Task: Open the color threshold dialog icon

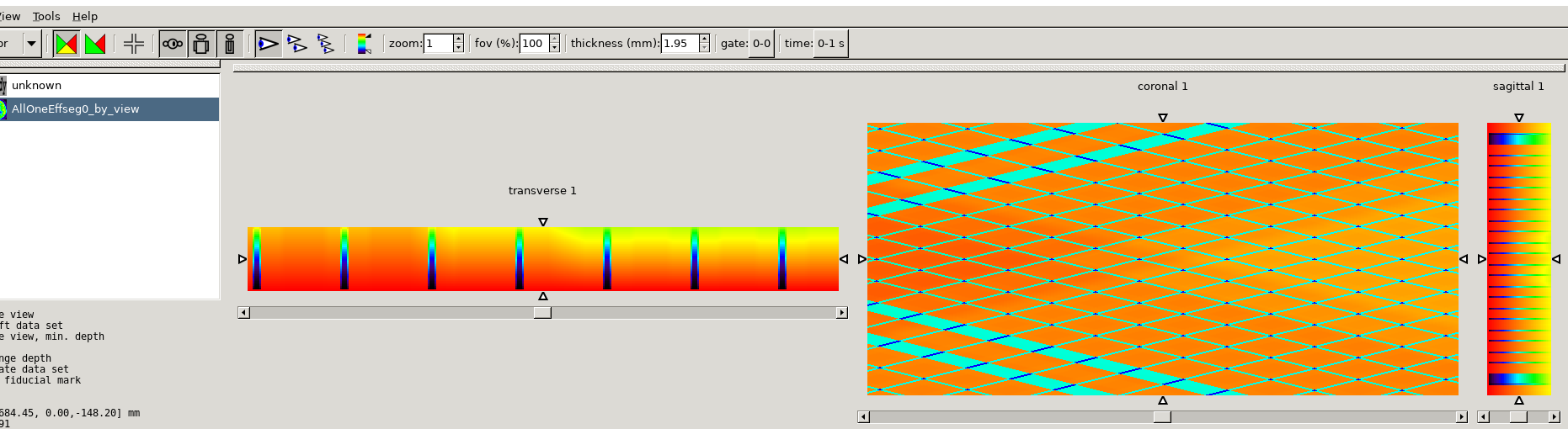Action: 365,44
